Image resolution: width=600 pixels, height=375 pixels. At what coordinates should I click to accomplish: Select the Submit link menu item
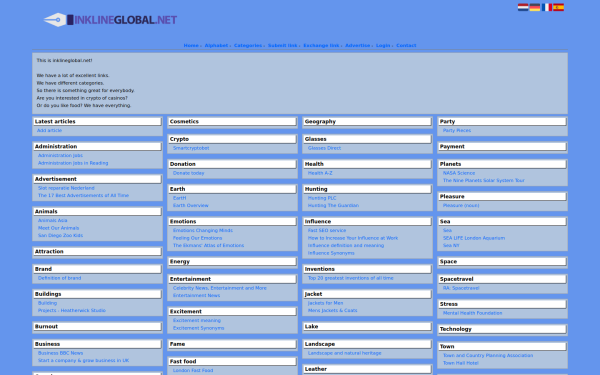pos(282,46)
